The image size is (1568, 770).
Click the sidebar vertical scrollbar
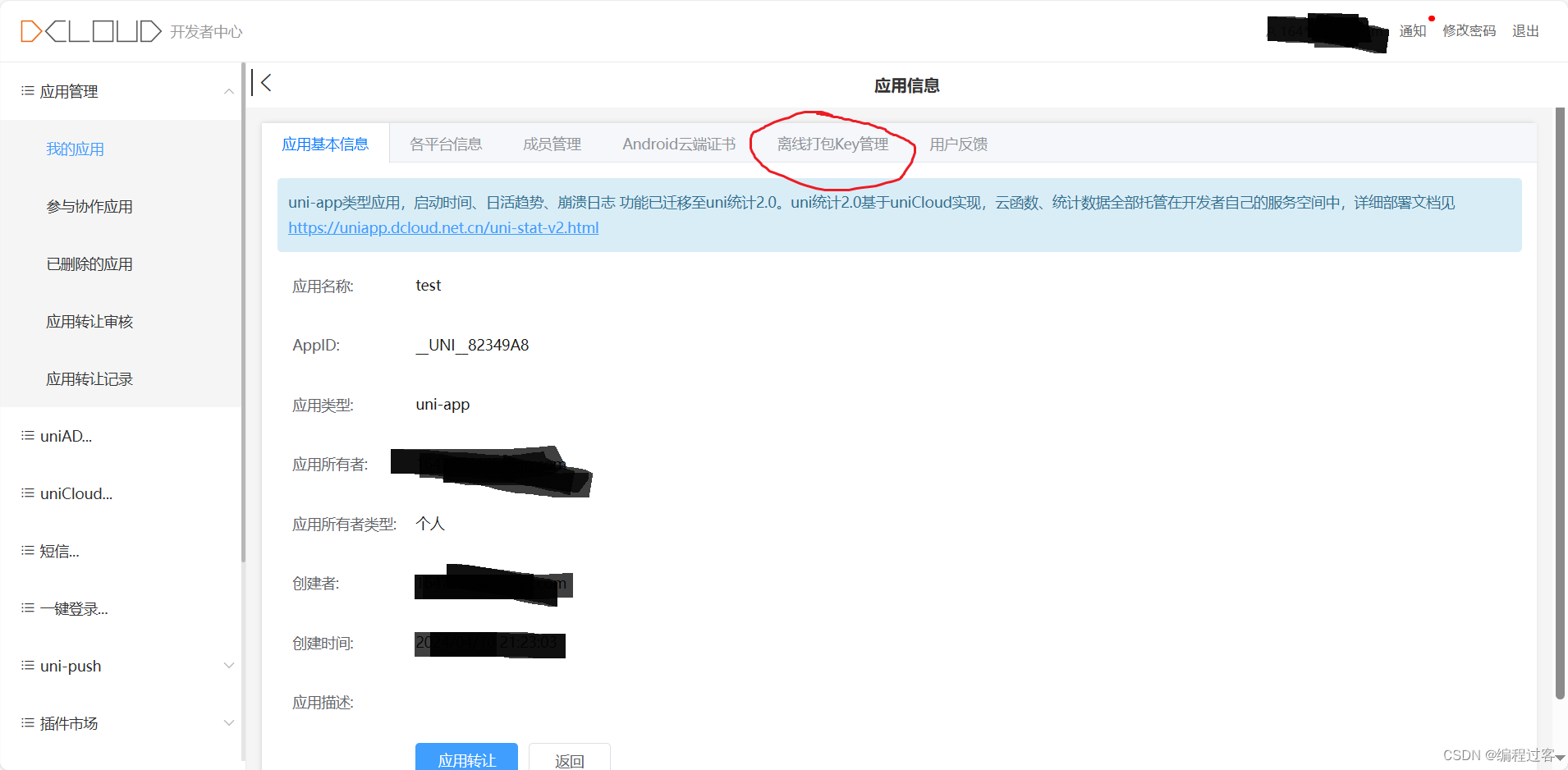(243, 312)
